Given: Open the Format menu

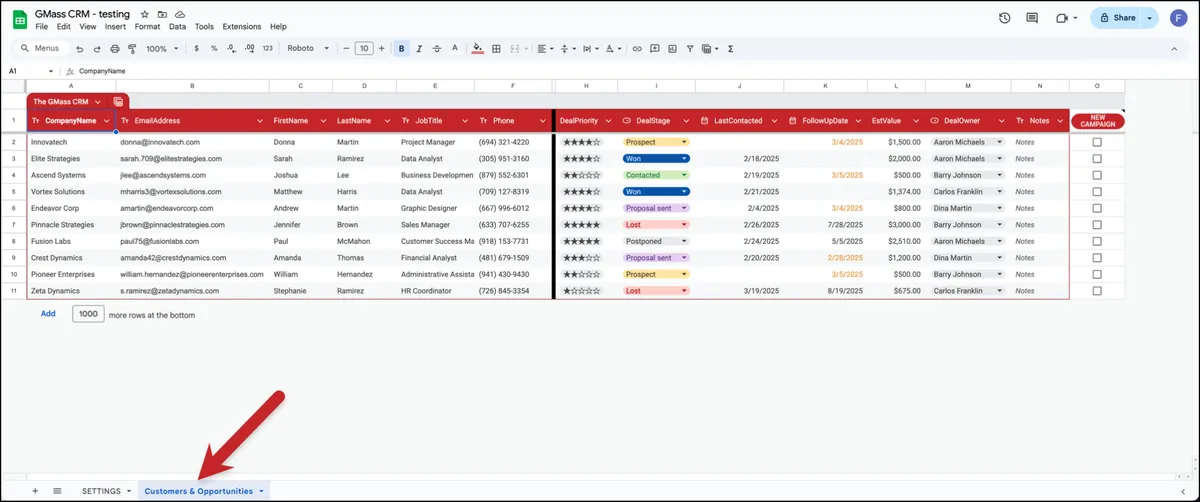Looking at the screenshot, I should tap(146, 27).
